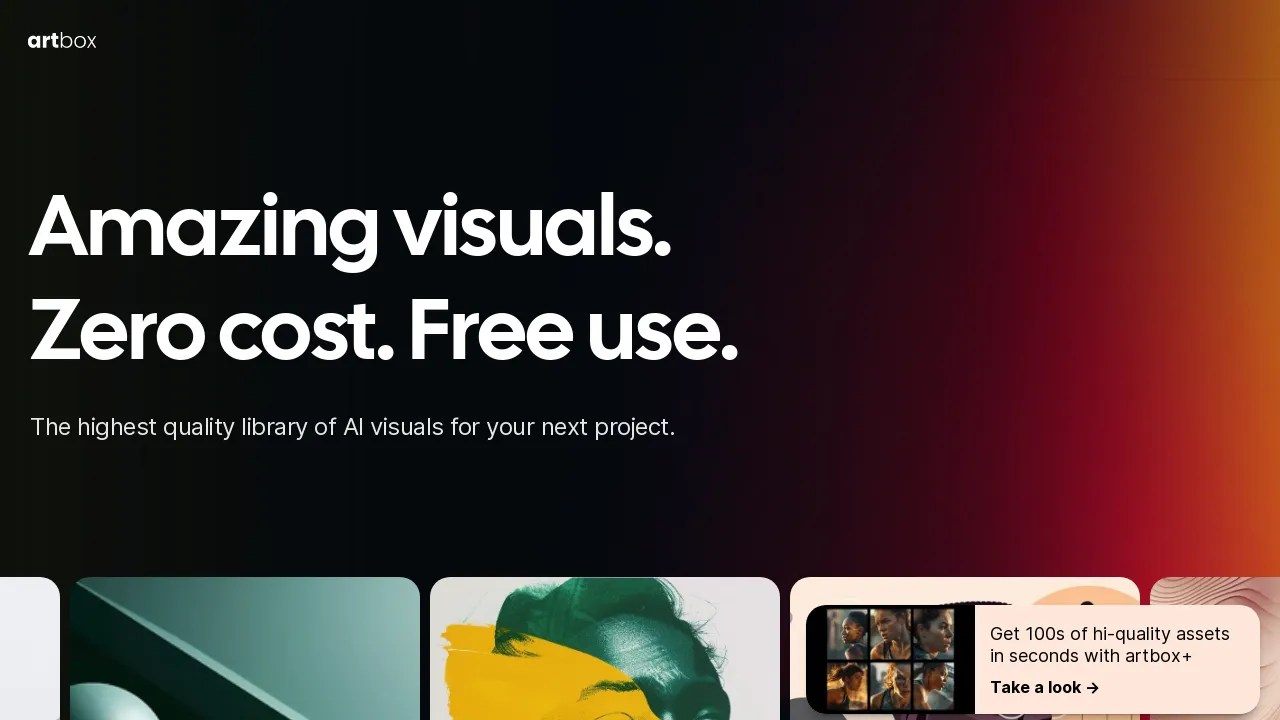1280x720 pixels.
Task: Select the top-right athlete portrait in promo
Action: [933, 634]
